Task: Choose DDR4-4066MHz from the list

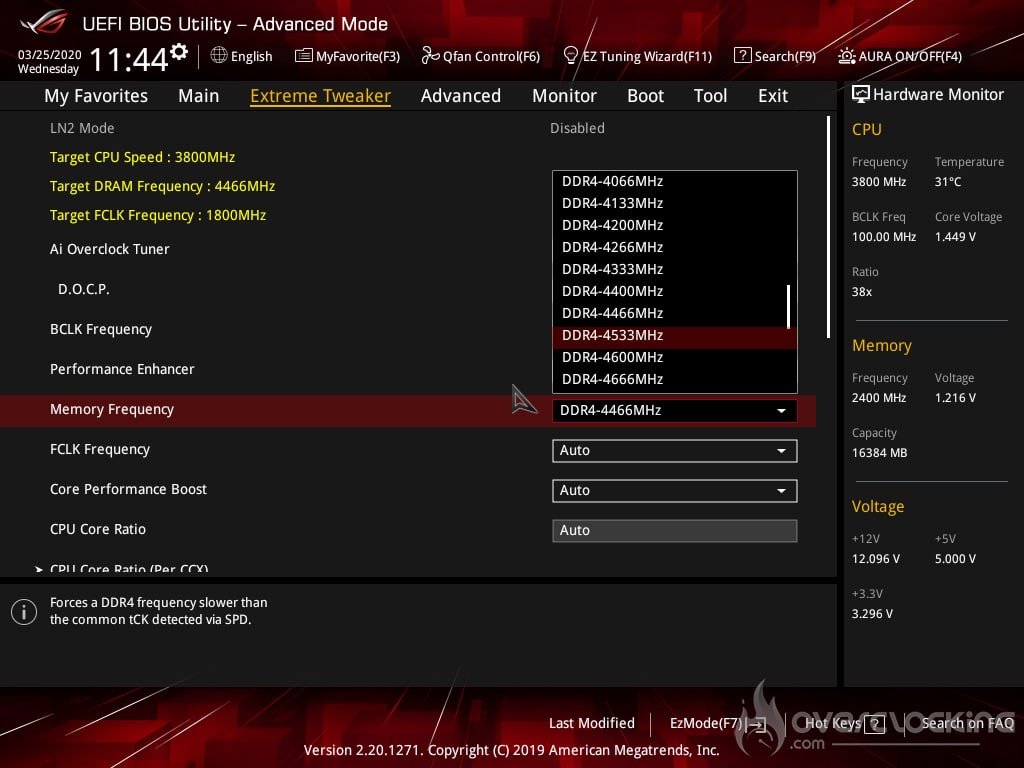Action: pyautogui.click(x=675, y=182)
